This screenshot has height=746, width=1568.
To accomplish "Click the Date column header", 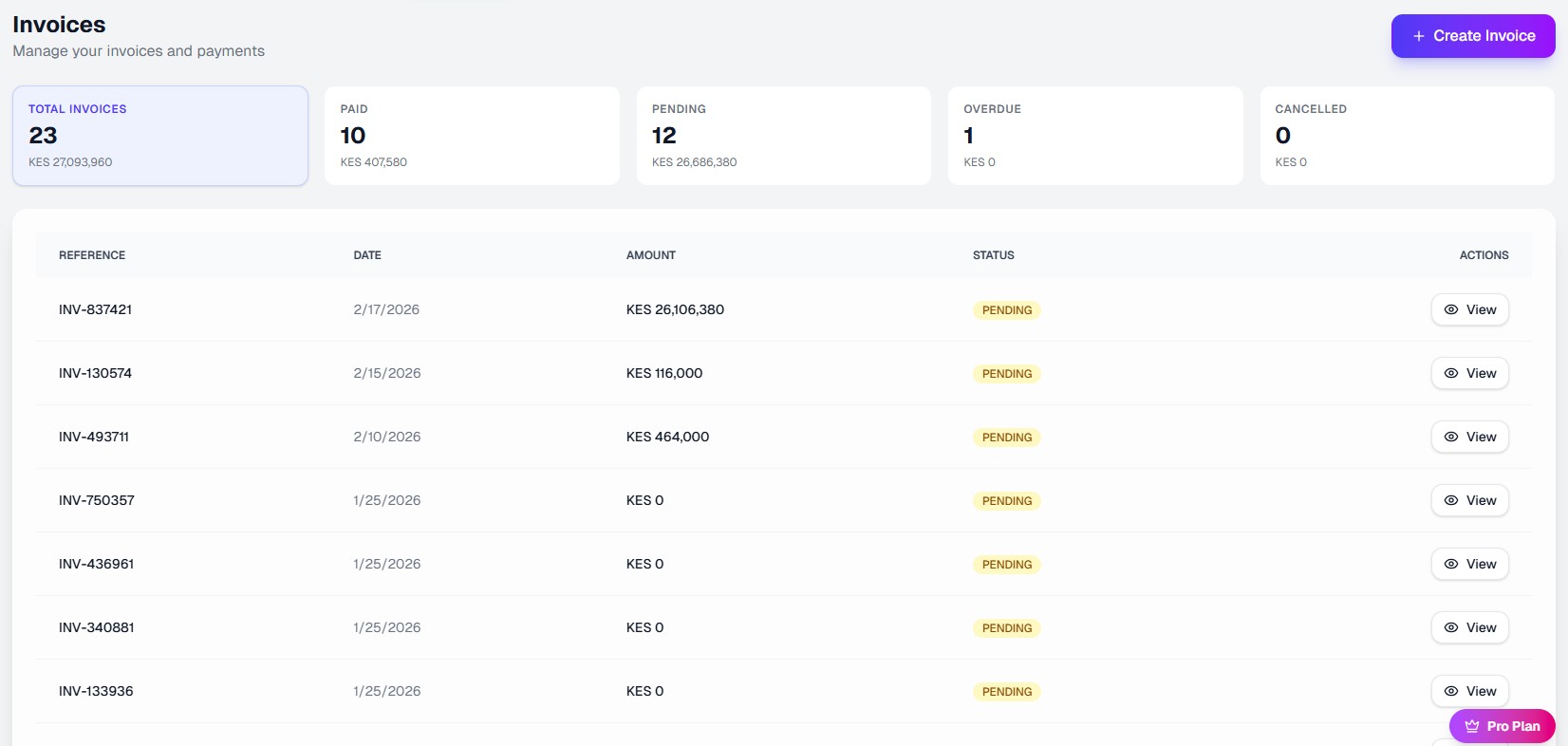I will pos(367,255).
